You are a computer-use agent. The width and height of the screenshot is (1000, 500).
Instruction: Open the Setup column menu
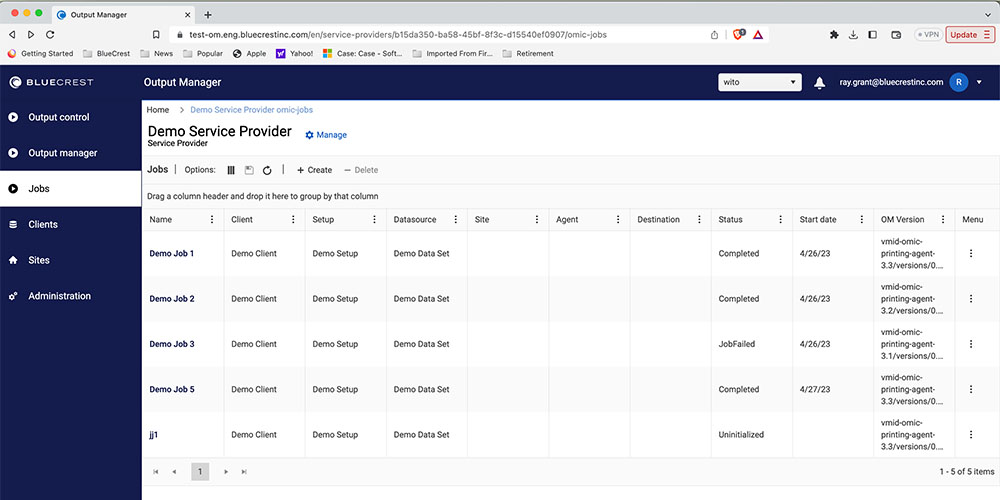tap(374, 219)
